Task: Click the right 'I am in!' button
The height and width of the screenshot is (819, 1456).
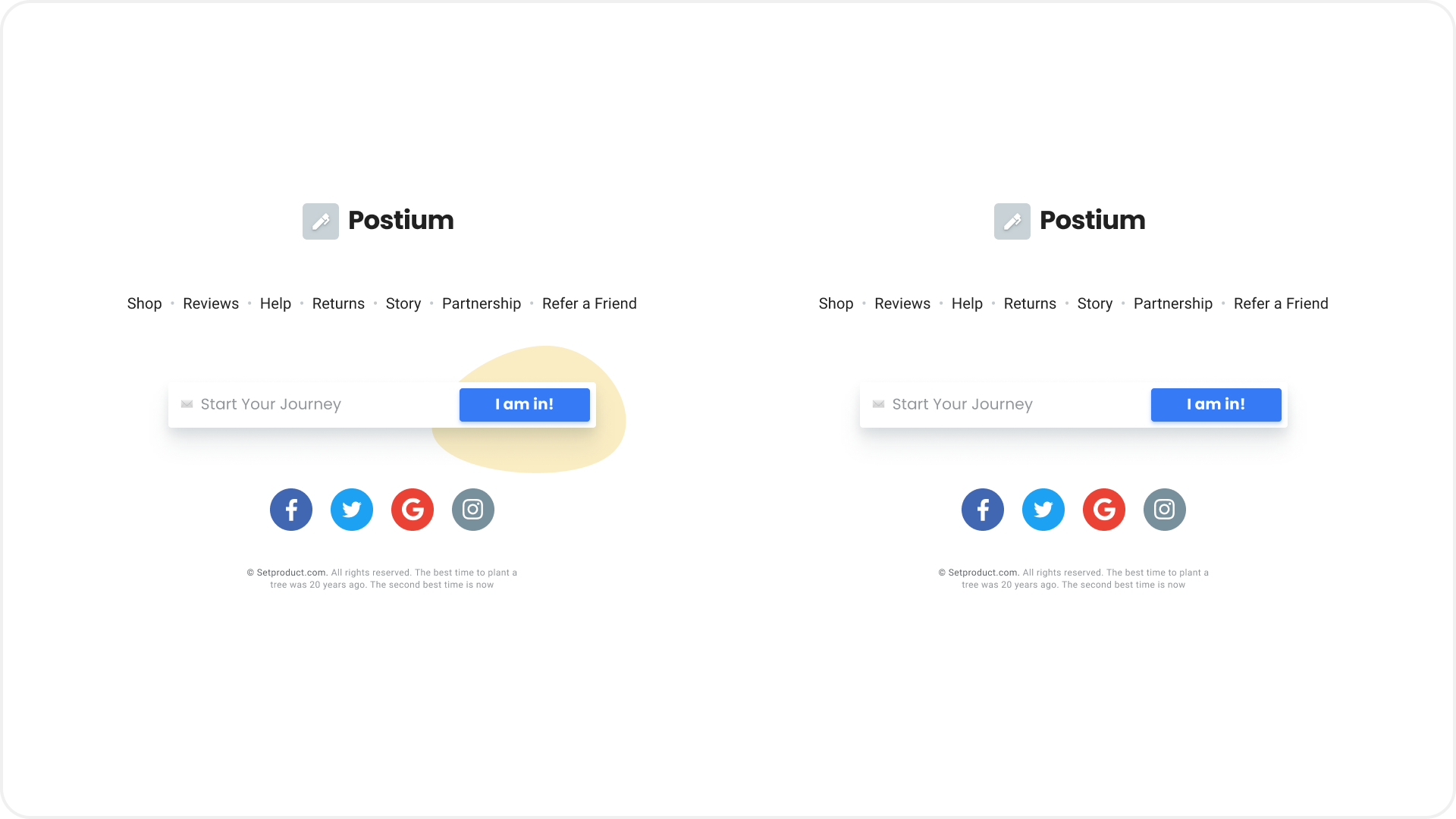Action: [x=1216, y=404]
